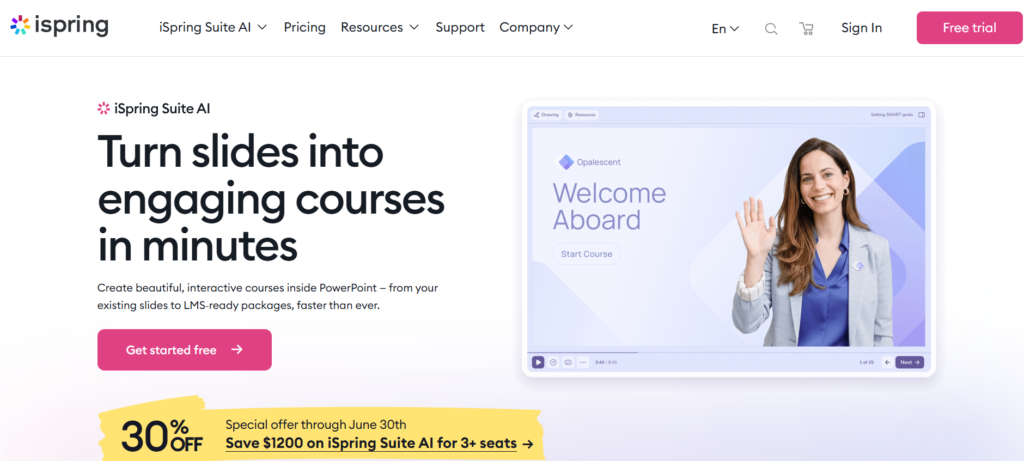The height and width of the screenshot is (461, 1024).
Task: Open Save $1200 on iSpring Suite AI link
Action: [x=379, y=444]
